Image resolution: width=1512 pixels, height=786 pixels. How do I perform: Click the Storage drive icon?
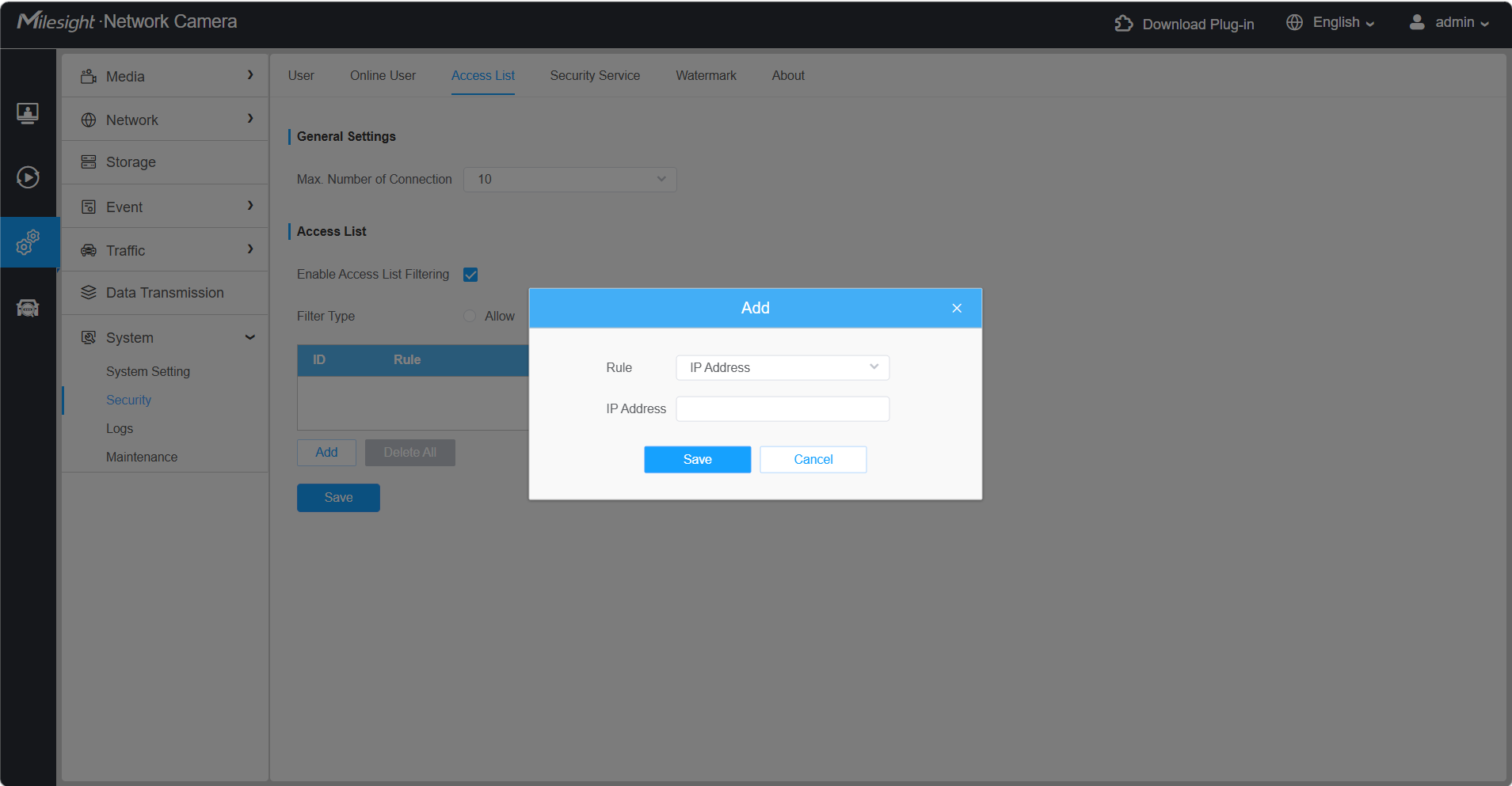point(89,161)
